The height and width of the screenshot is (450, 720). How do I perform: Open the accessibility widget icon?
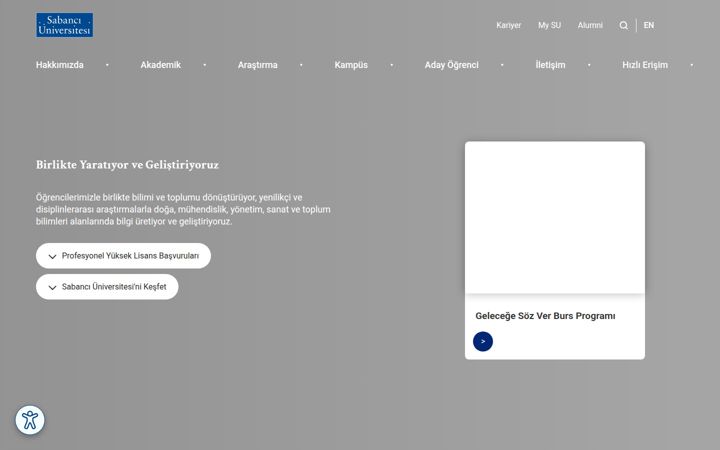pyautogui.click(x=30, y=420)
